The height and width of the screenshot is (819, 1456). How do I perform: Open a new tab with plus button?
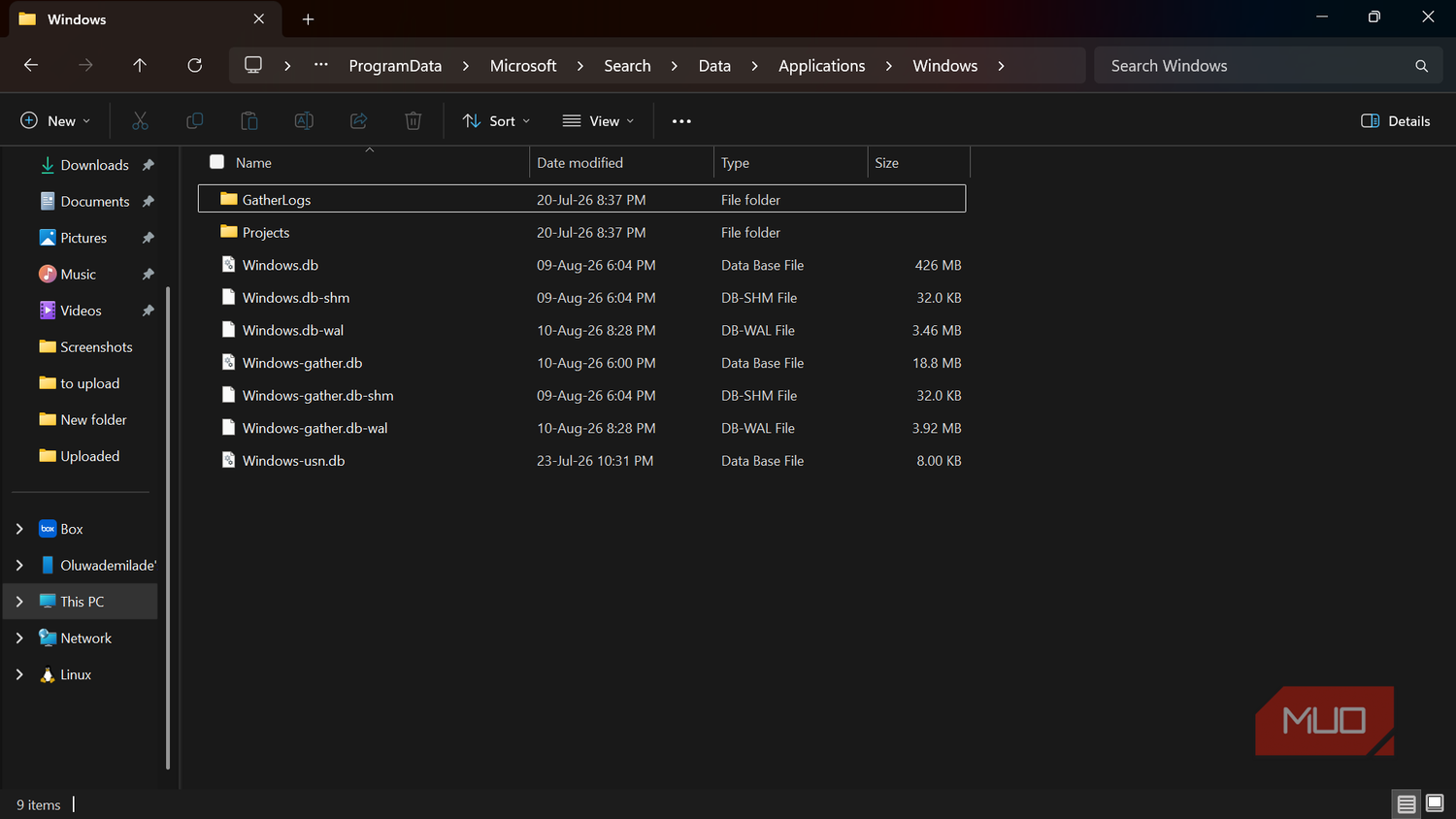tap(308, 19)
